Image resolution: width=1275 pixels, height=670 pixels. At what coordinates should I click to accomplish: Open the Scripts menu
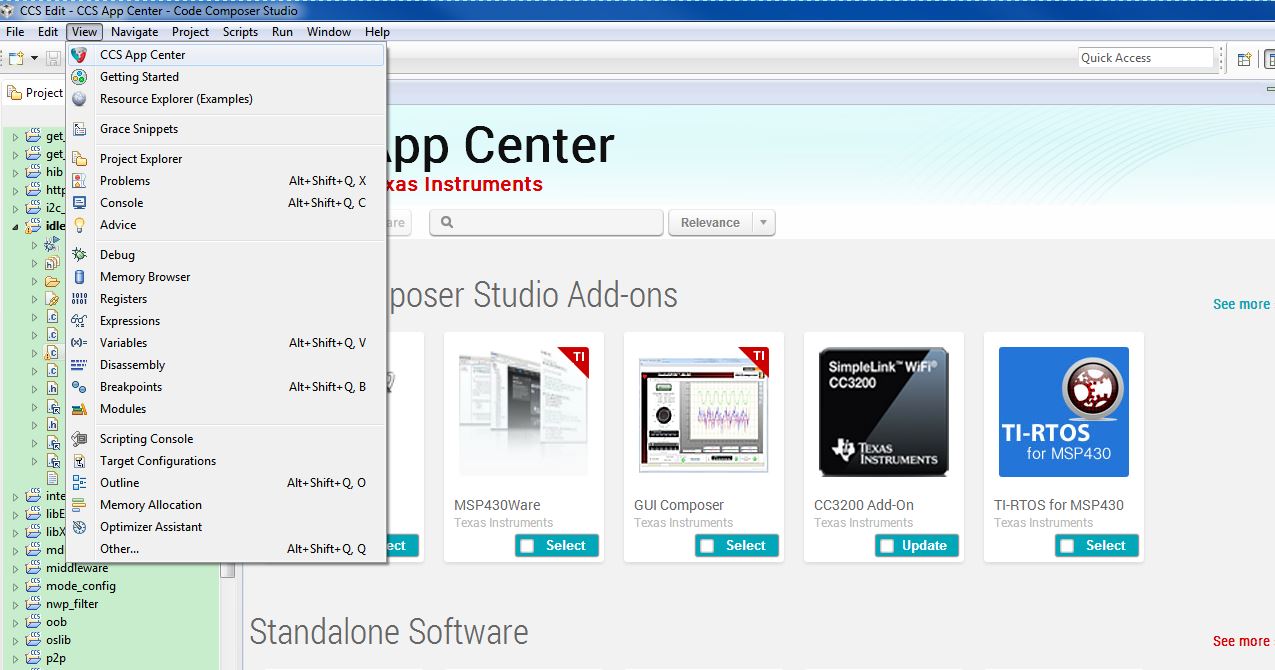coord(240,32)
